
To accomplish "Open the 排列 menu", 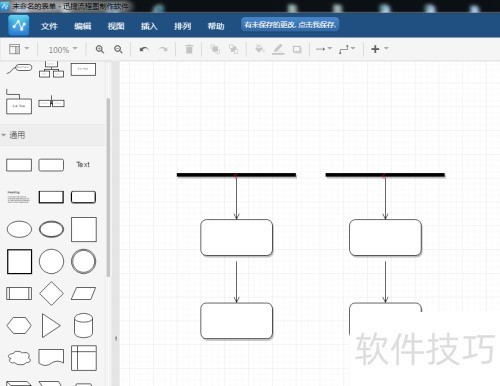I will pyautogui.click(x=183, y=26).
